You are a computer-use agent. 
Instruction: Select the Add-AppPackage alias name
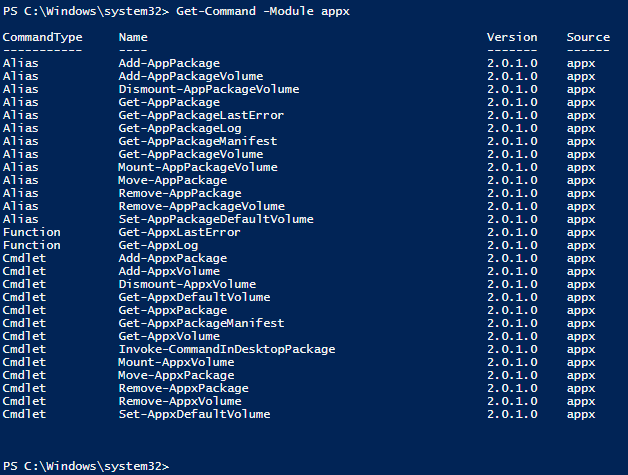(169, 63)
